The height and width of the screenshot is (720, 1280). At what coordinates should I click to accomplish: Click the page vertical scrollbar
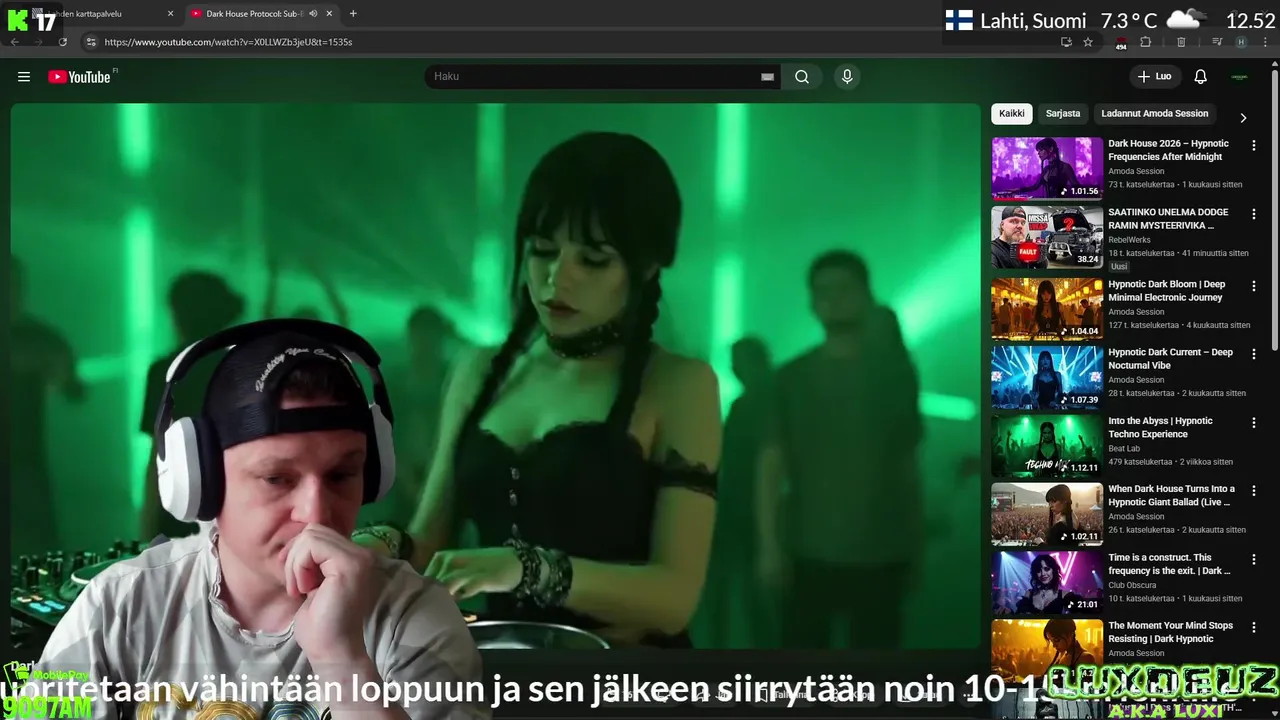[x=1275, y=210]
